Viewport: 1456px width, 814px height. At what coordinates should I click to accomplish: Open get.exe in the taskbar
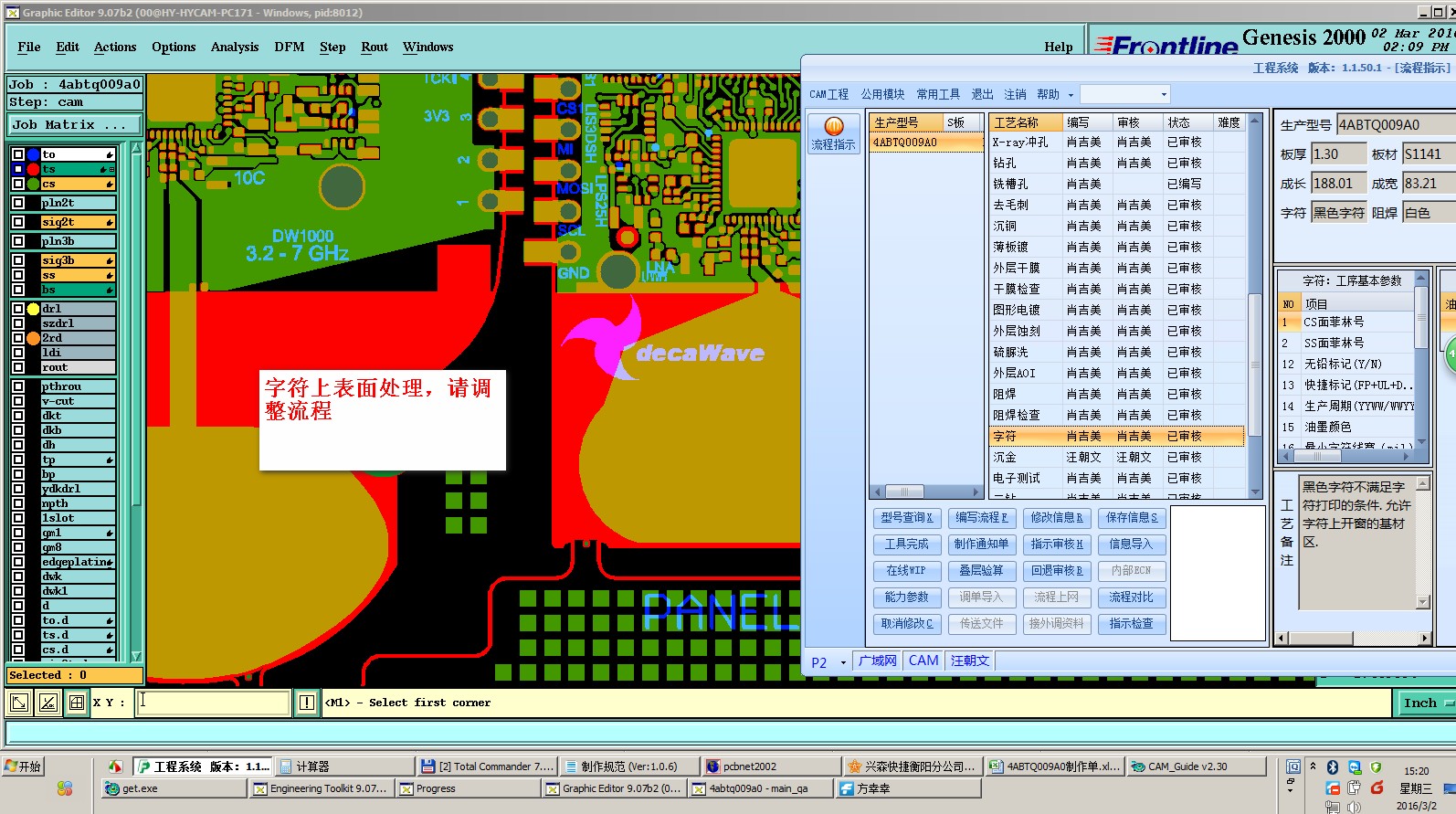coord(174,788)
